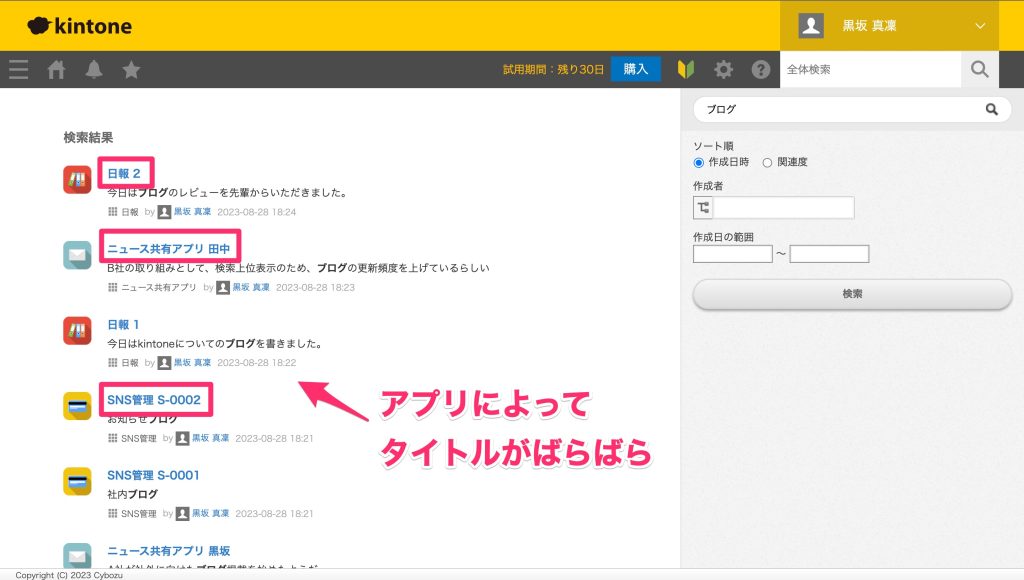Open the ニュース共有アプリ 黒坂 search result
1024x580 pixels.
(x=168, y=551)
